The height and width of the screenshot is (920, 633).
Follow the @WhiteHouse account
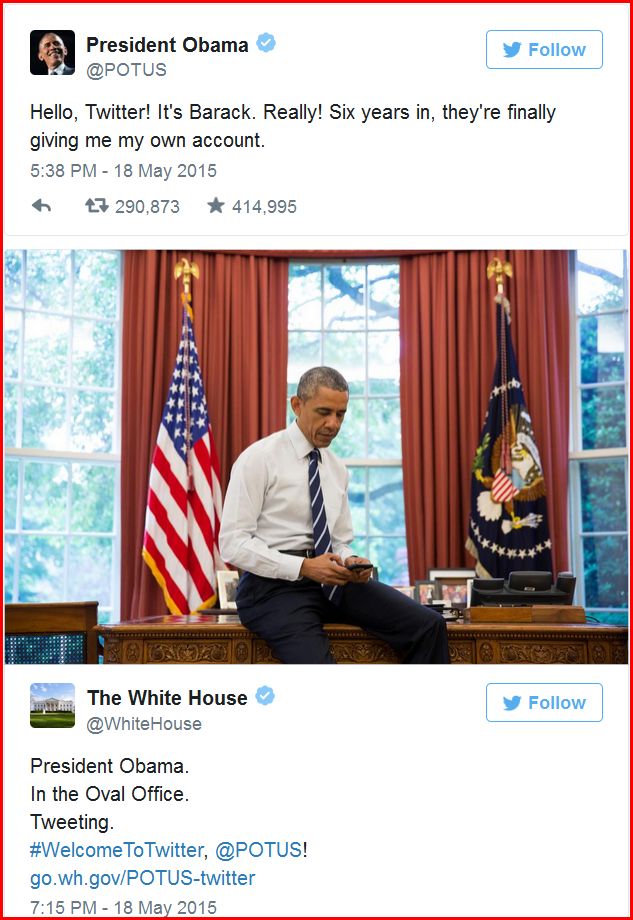coord(544,702)
